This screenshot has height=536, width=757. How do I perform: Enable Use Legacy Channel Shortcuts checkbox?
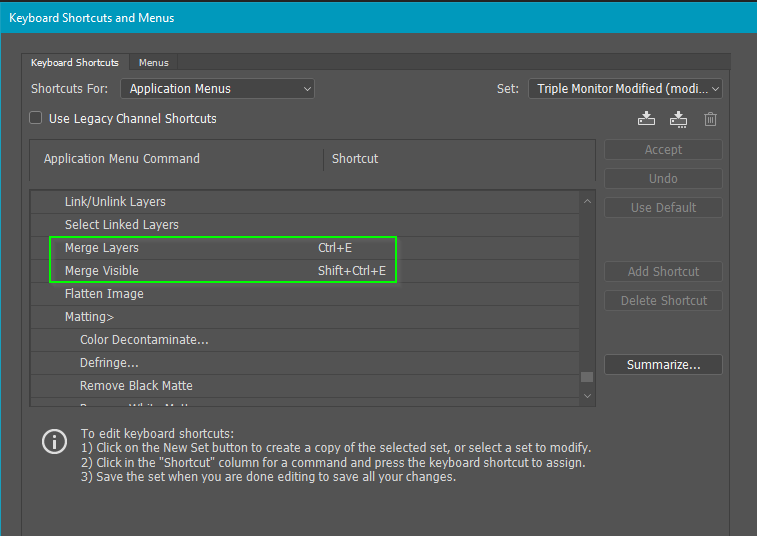point(36,118)
